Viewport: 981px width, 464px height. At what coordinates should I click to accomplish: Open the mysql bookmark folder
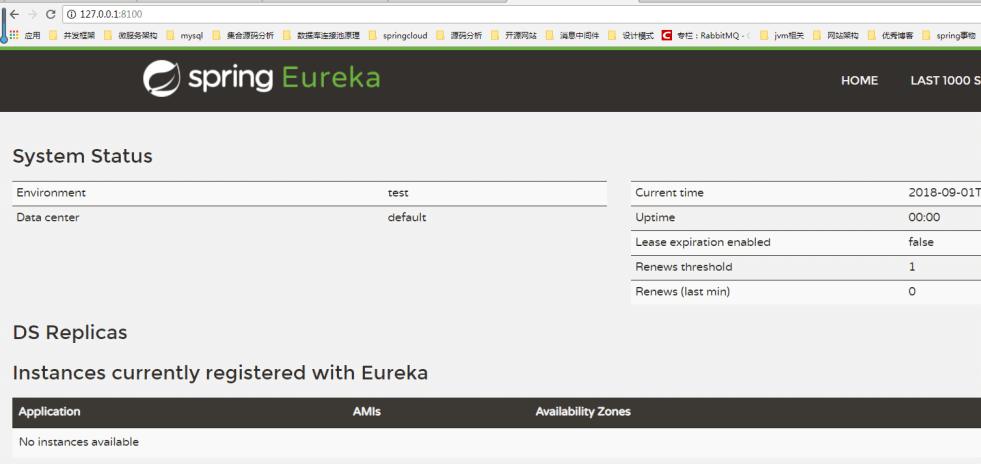point(185,36)
